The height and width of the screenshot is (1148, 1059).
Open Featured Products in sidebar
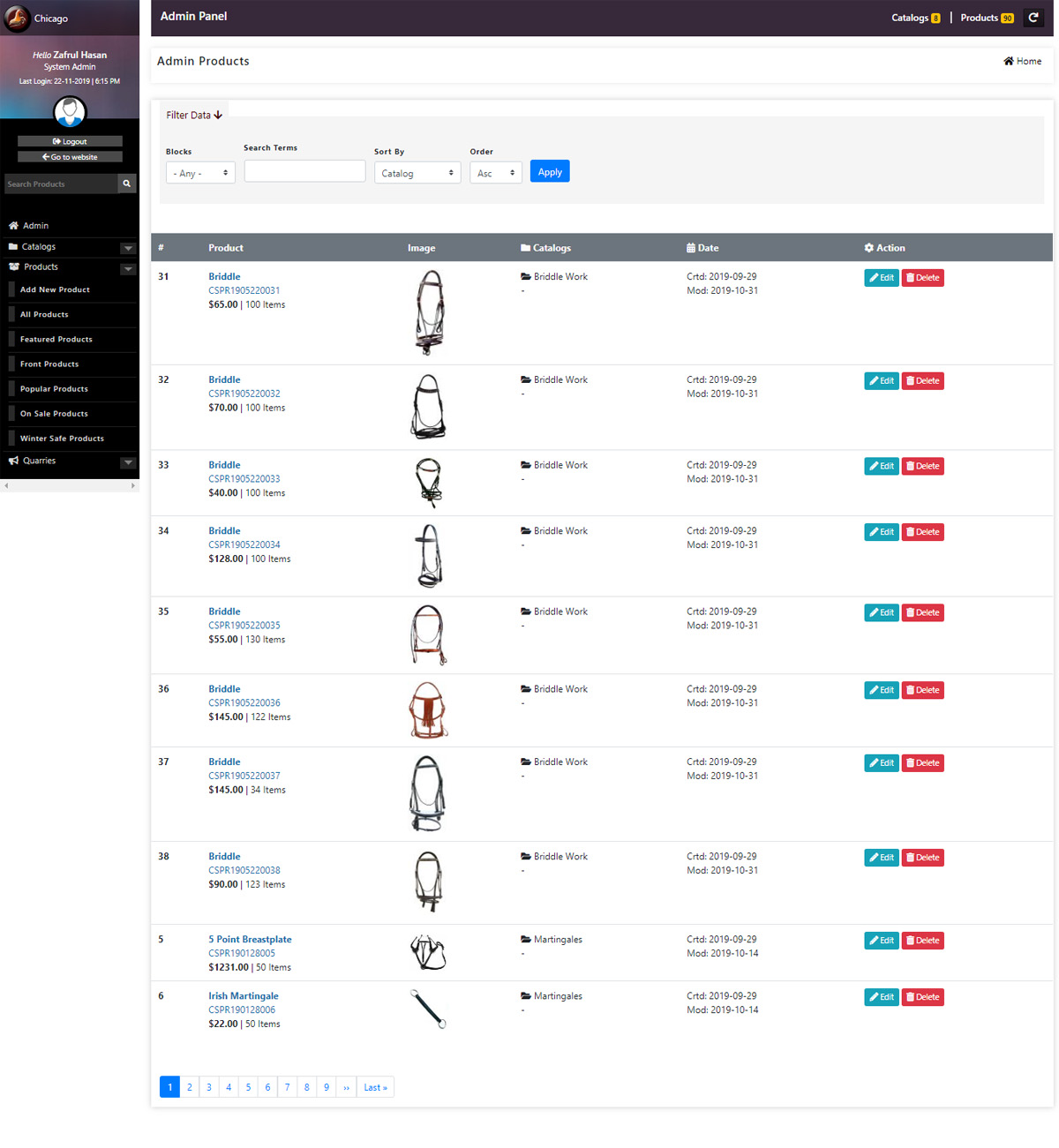tap(56, 339)
